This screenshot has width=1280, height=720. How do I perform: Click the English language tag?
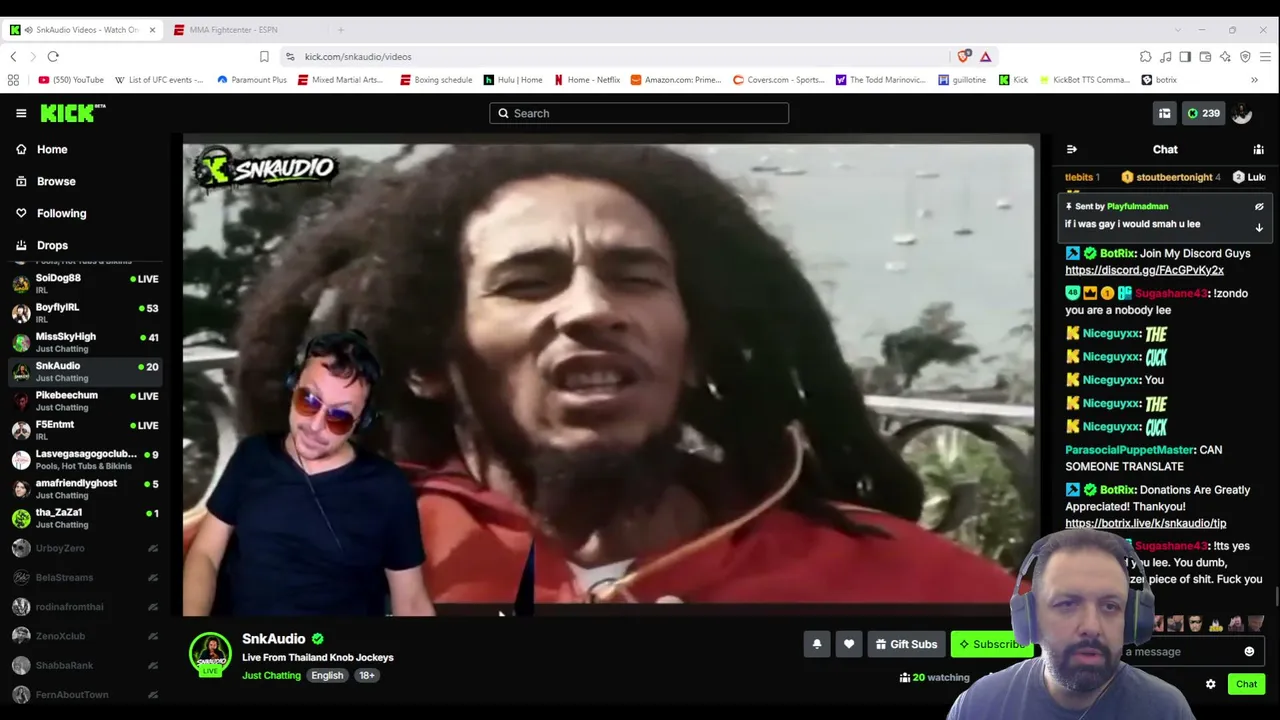(327, 676)
